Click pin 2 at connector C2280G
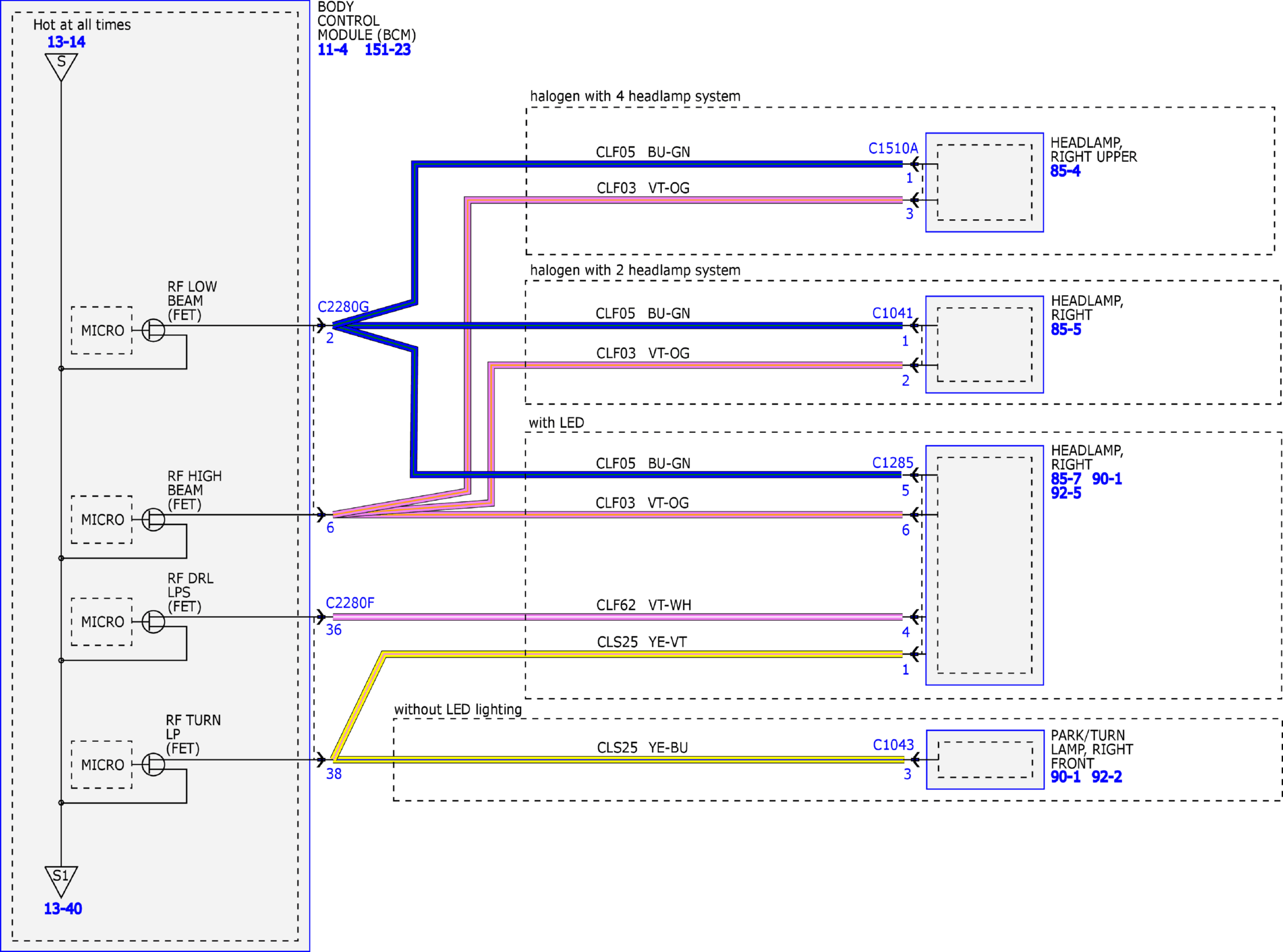 pyautogui.click(x=329, y=338)
